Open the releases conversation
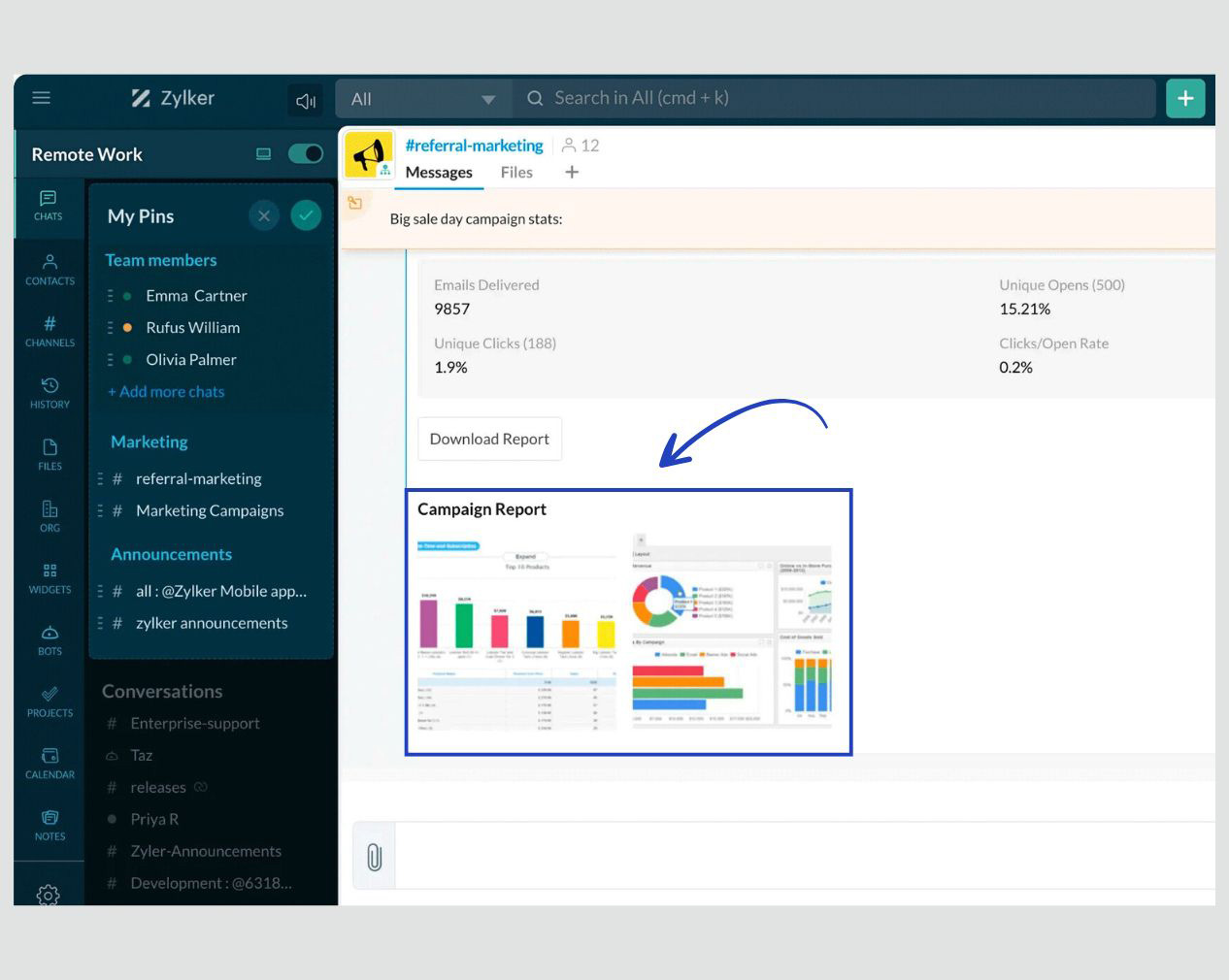Viewport: 1229px width, 980px height. [158, 788]
